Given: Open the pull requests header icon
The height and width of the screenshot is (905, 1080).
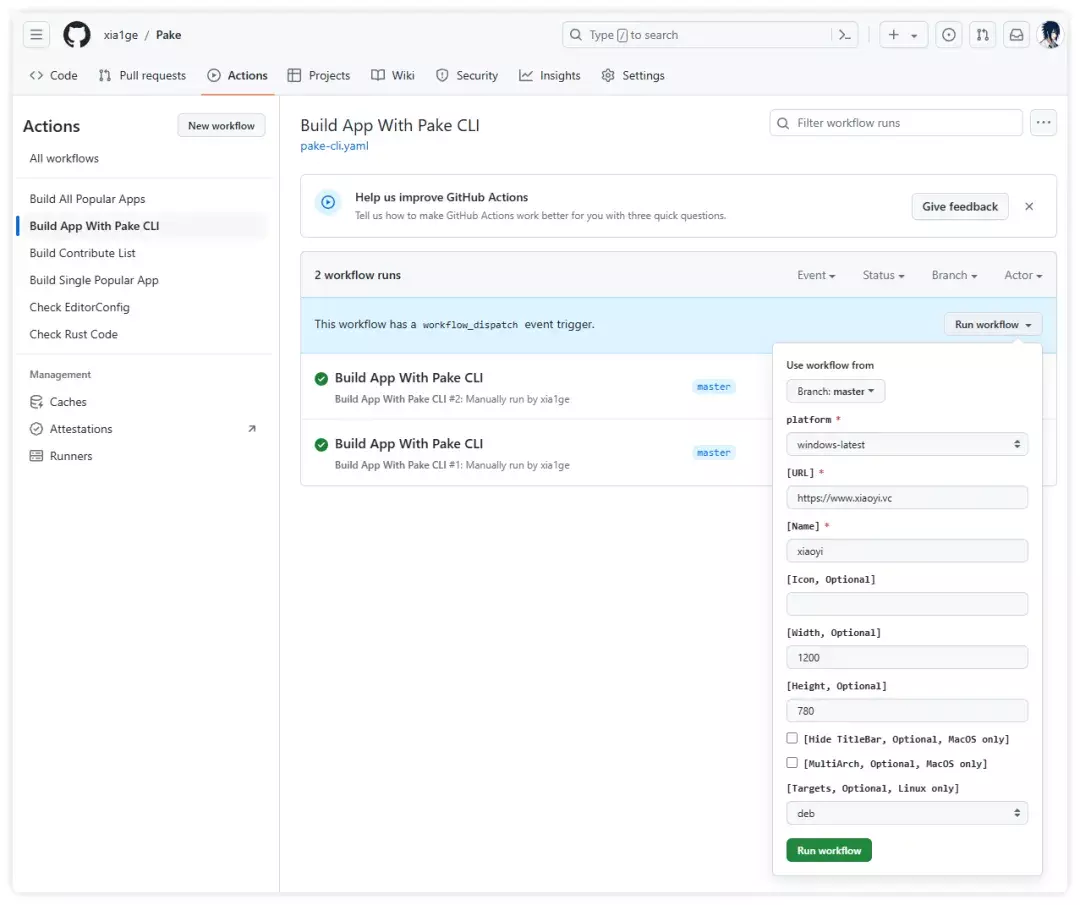Looking at the screenshot, I should (x=983, y=35).
